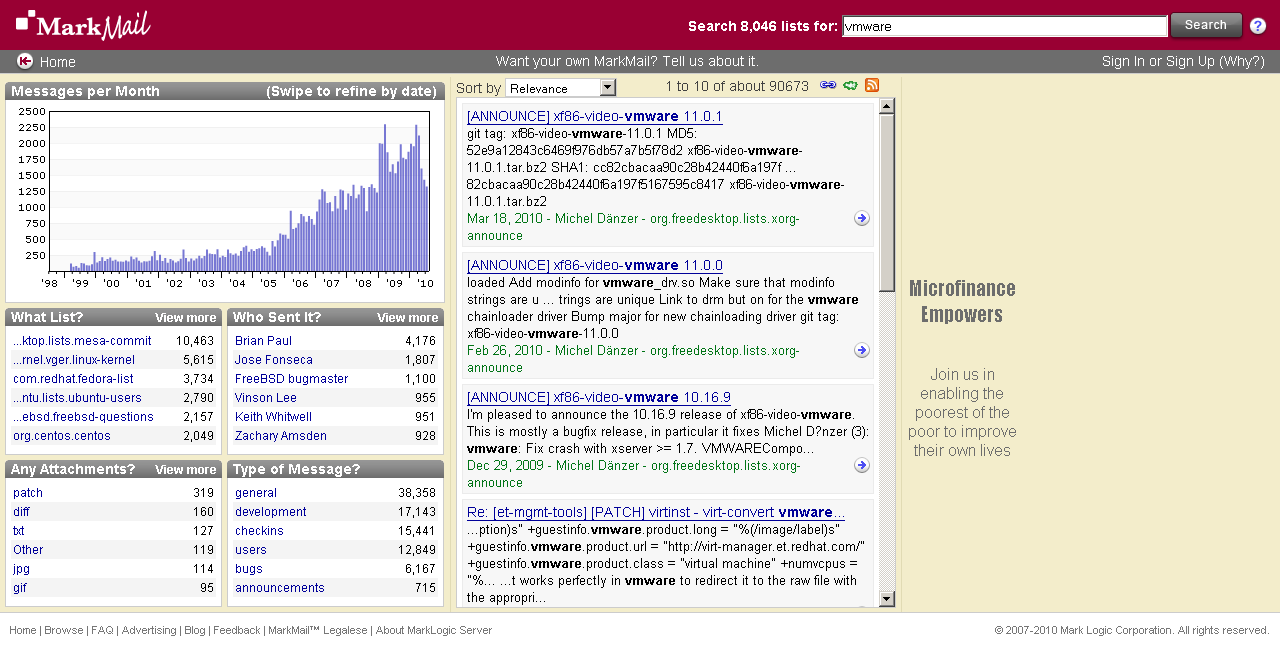The width and height of the screenshot is (1280, 647).
Task: Click the results list scrollbar thumb
Action: pos(887,203)
